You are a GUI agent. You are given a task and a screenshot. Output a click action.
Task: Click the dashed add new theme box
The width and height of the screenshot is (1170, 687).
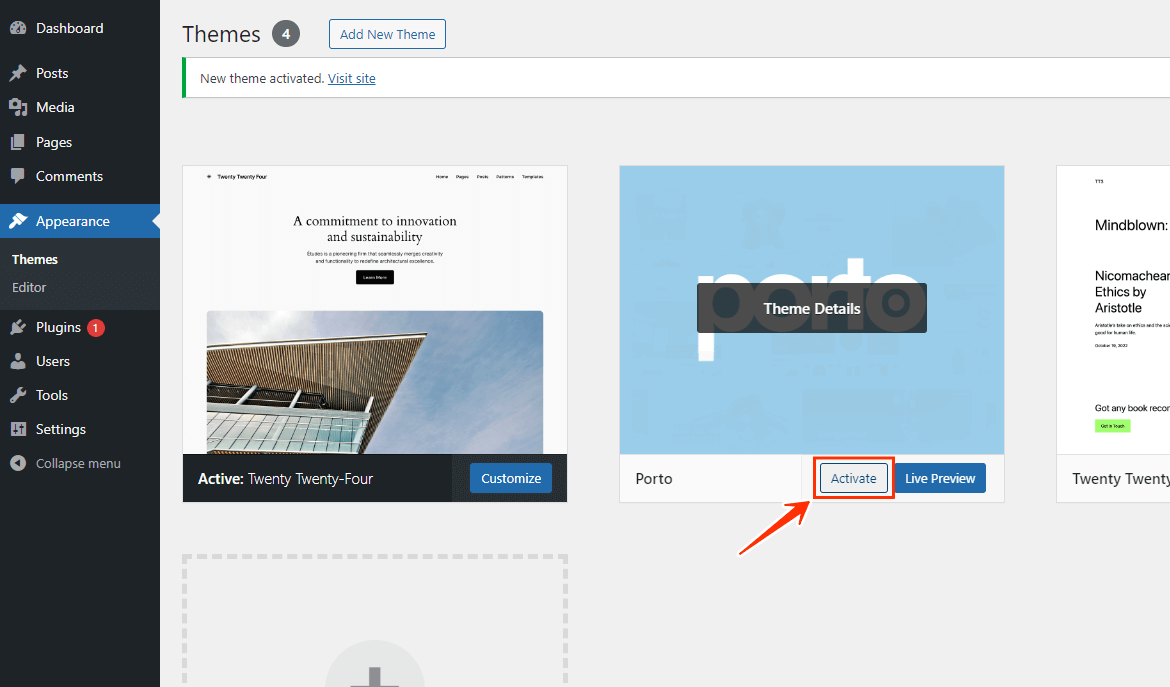(x=375, y=621)
